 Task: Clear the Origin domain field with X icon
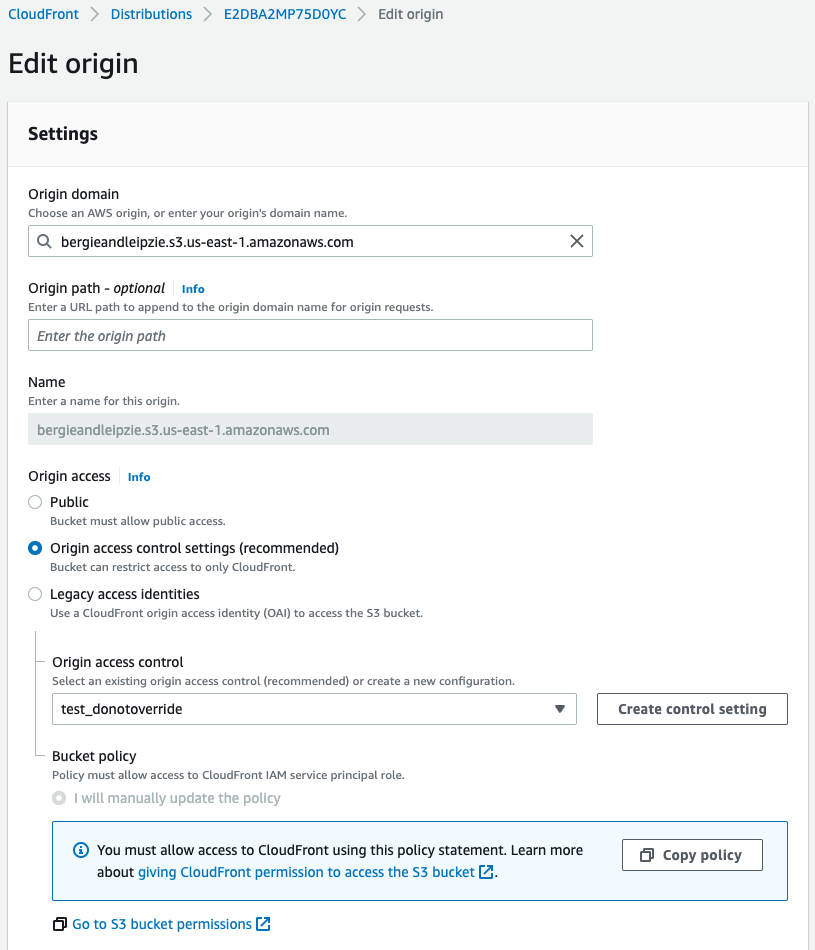pyautogui.click(x=576, y=242)
